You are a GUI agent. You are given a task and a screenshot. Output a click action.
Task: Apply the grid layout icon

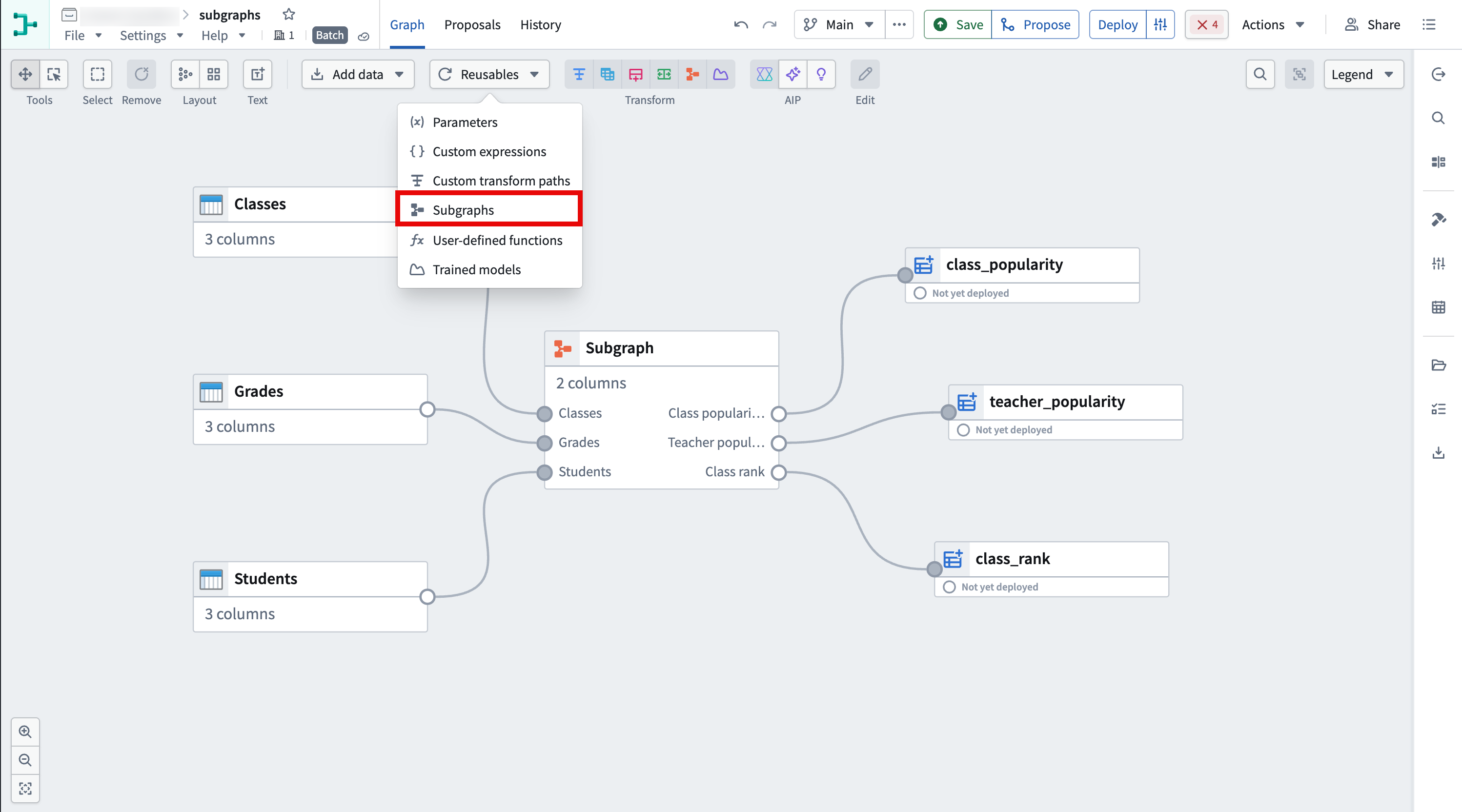point(214,74)
